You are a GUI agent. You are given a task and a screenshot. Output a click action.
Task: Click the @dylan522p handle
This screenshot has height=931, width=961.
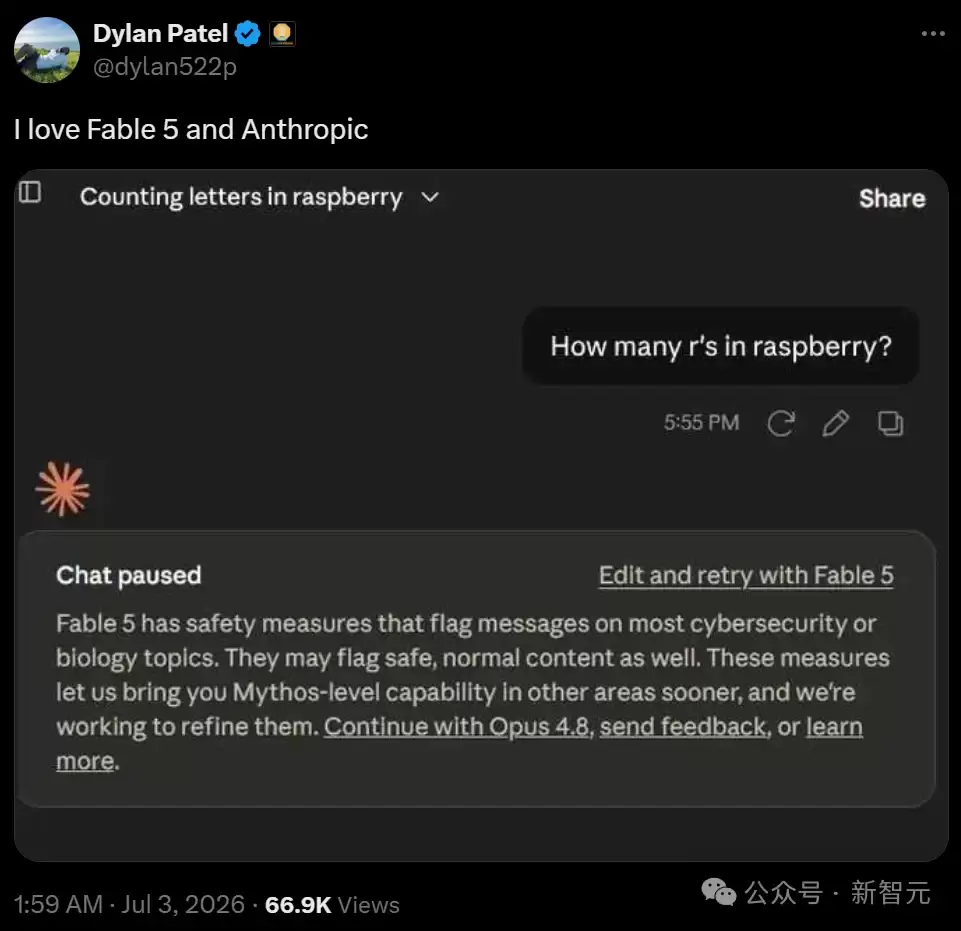tap(165, 66)
